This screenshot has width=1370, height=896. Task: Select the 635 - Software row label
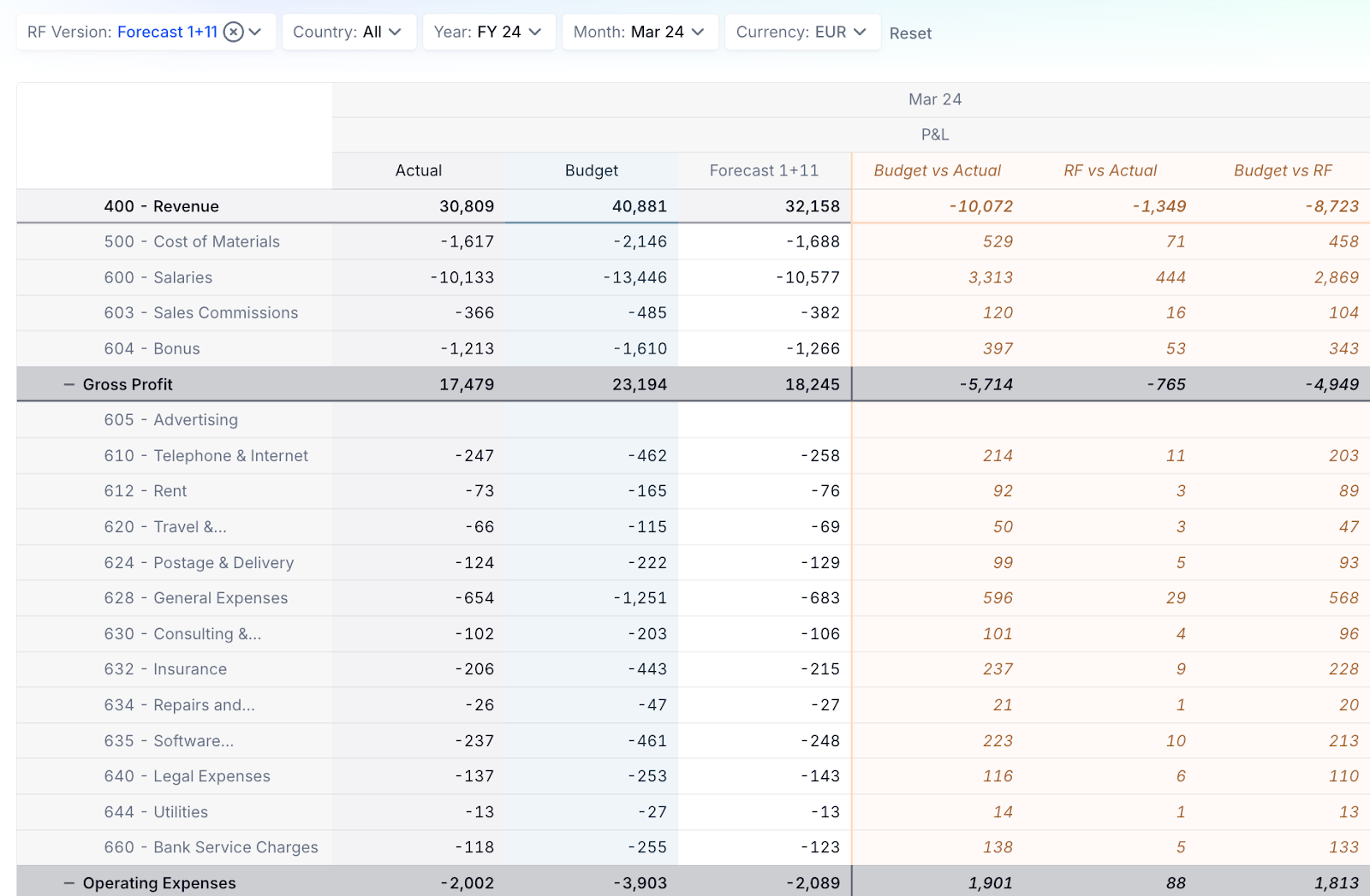coord(170,741)
